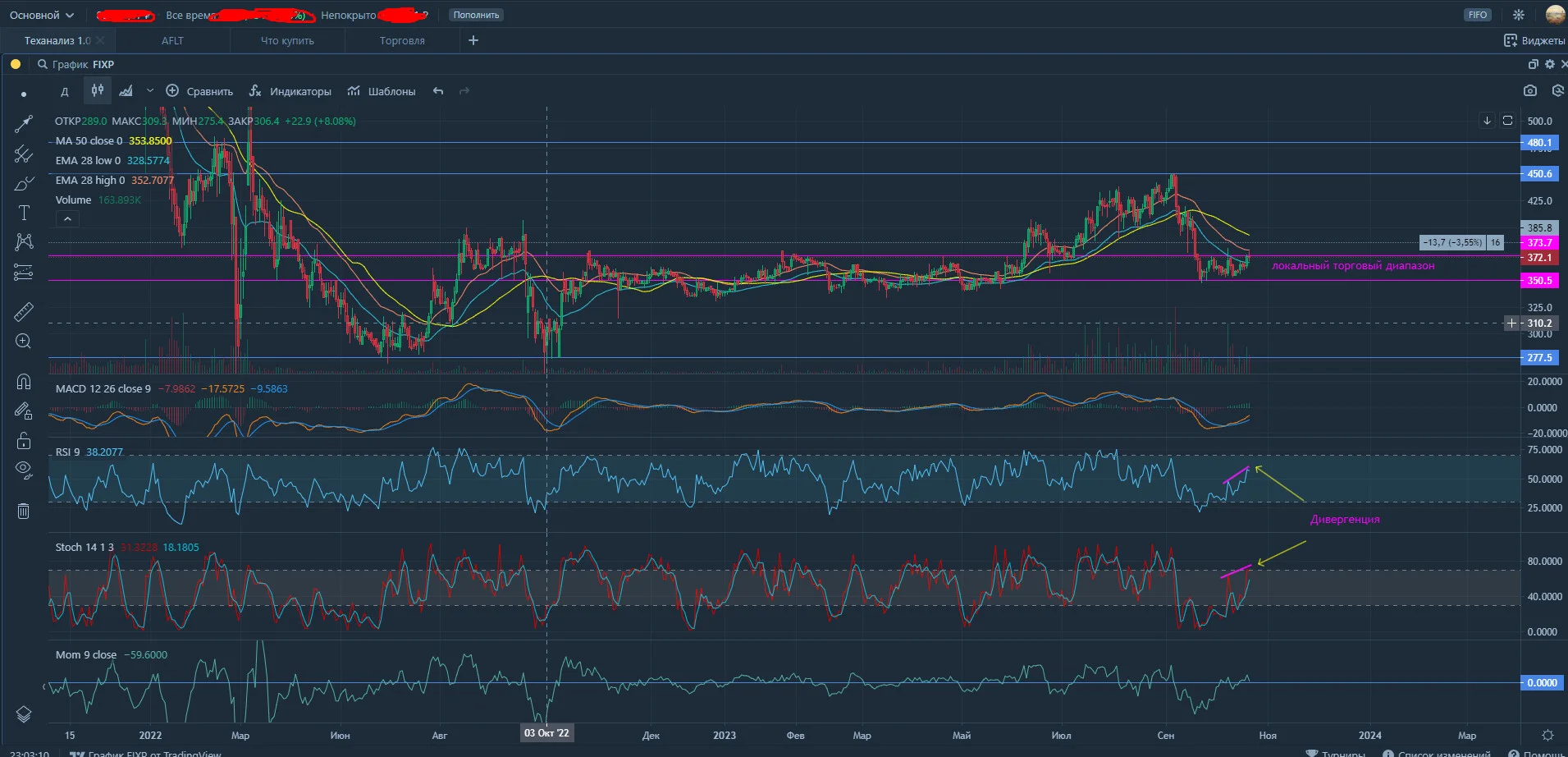Select area chart style icon
1568x757 pixels.
[x=126, y=91]
